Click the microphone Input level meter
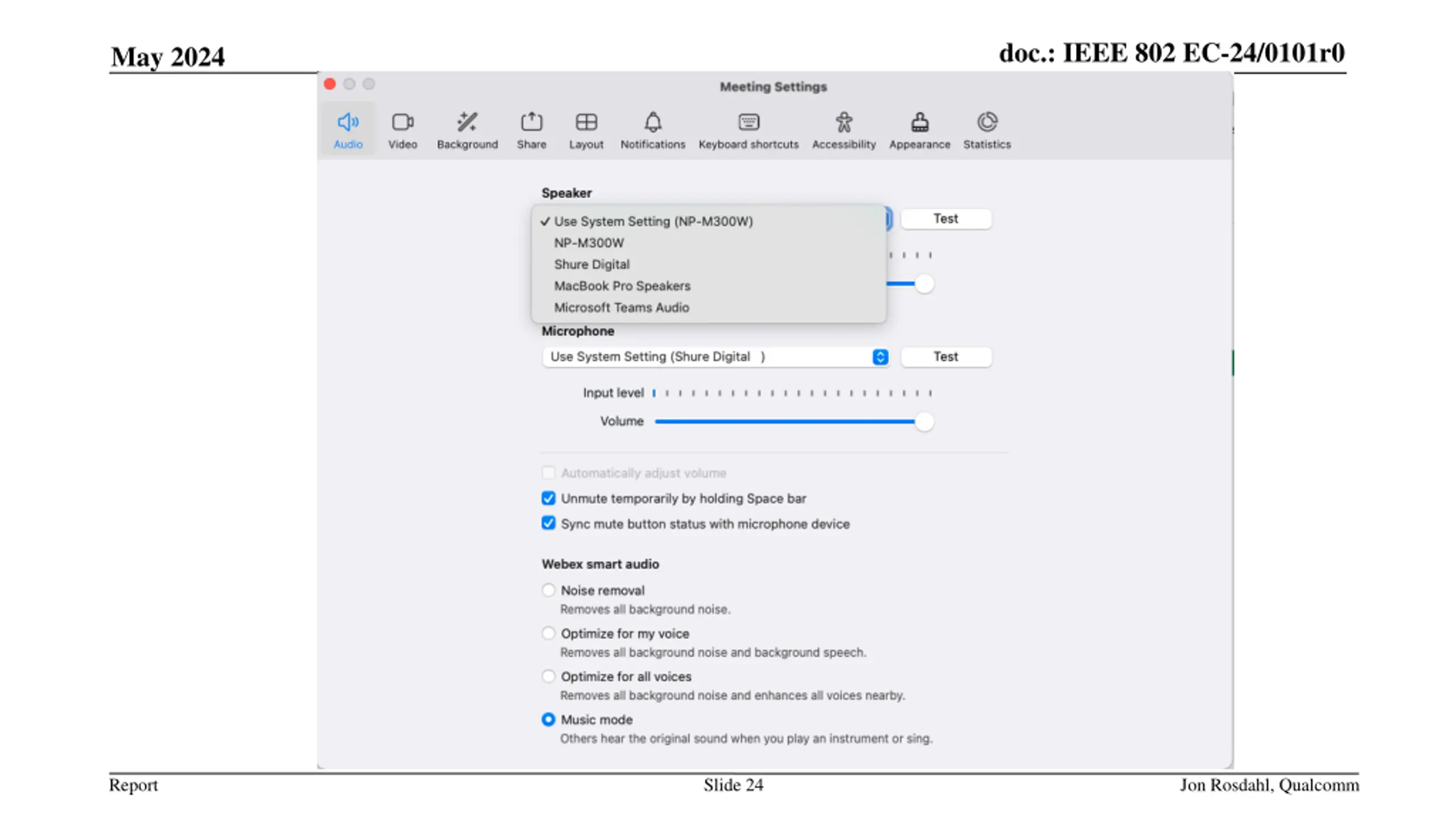The image size is (1456, 819). tap(792, 393)
